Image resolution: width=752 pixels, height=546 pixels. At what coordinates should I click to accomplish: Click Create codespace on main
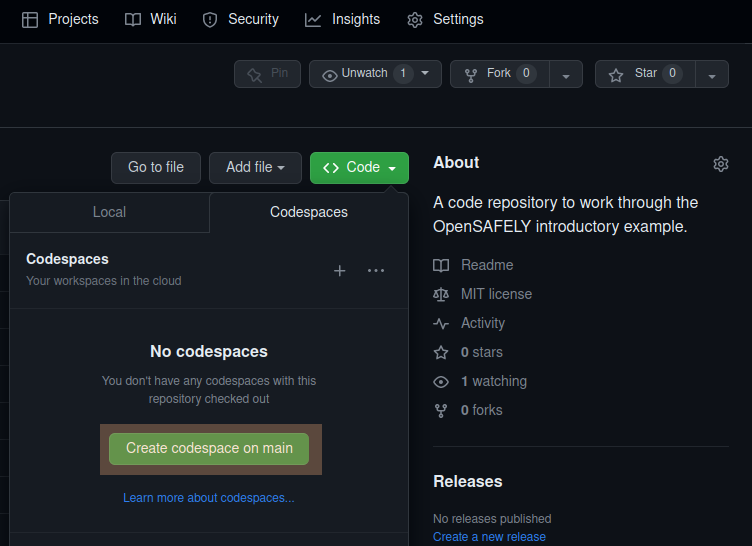(x=209, y=449)
